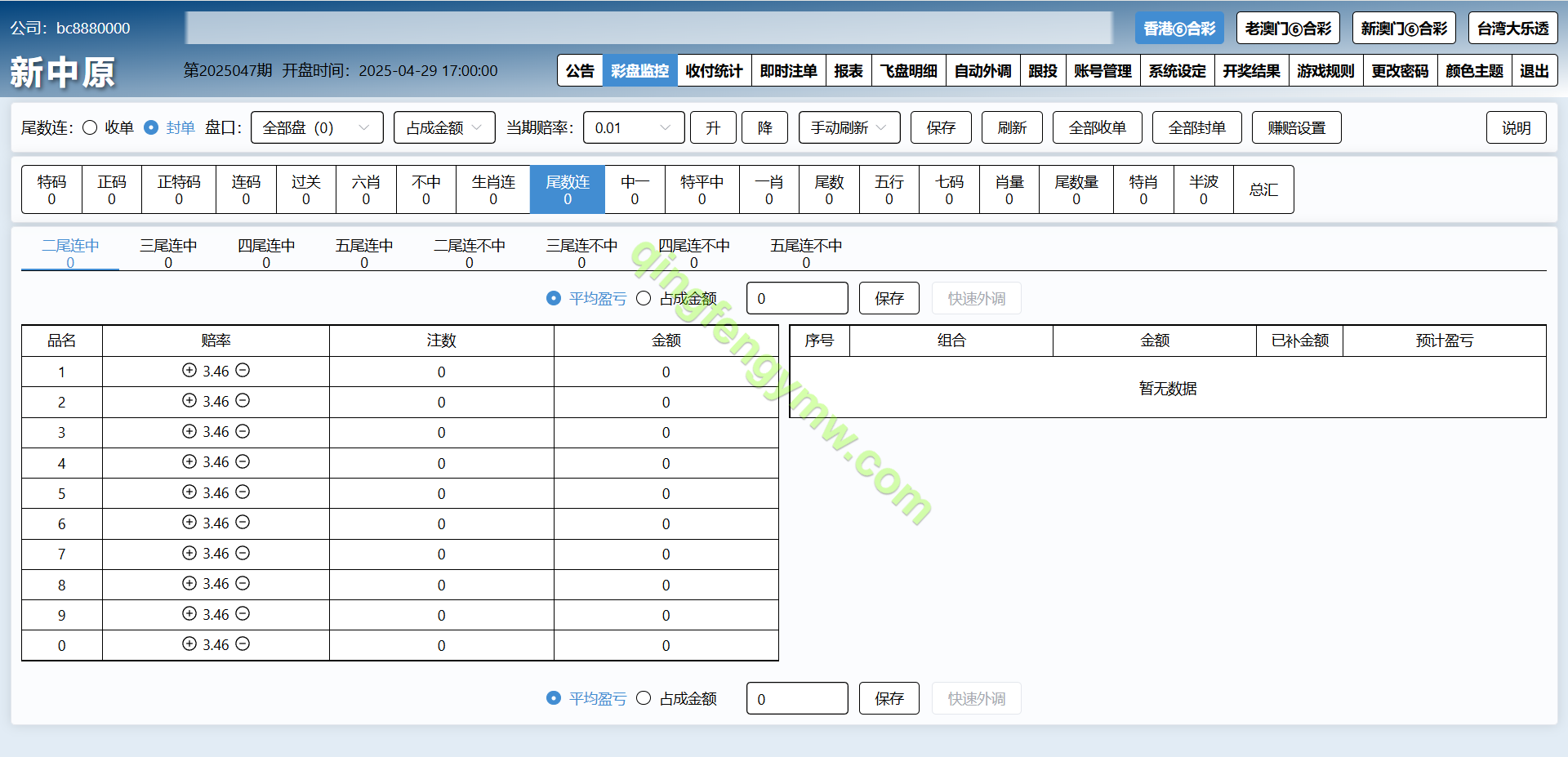The height and width of the screenshot is (757, 1568).
Task: Switch to 三尾连中 sub-tab
Action: click(168, 252)
